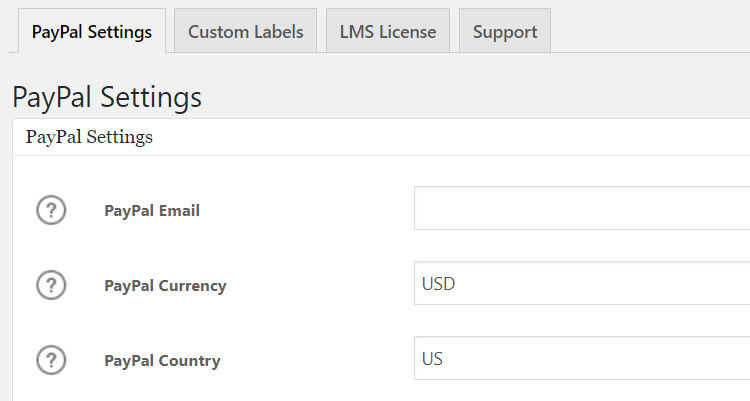Switch to the Custom Labels tab

coord(245,31)
